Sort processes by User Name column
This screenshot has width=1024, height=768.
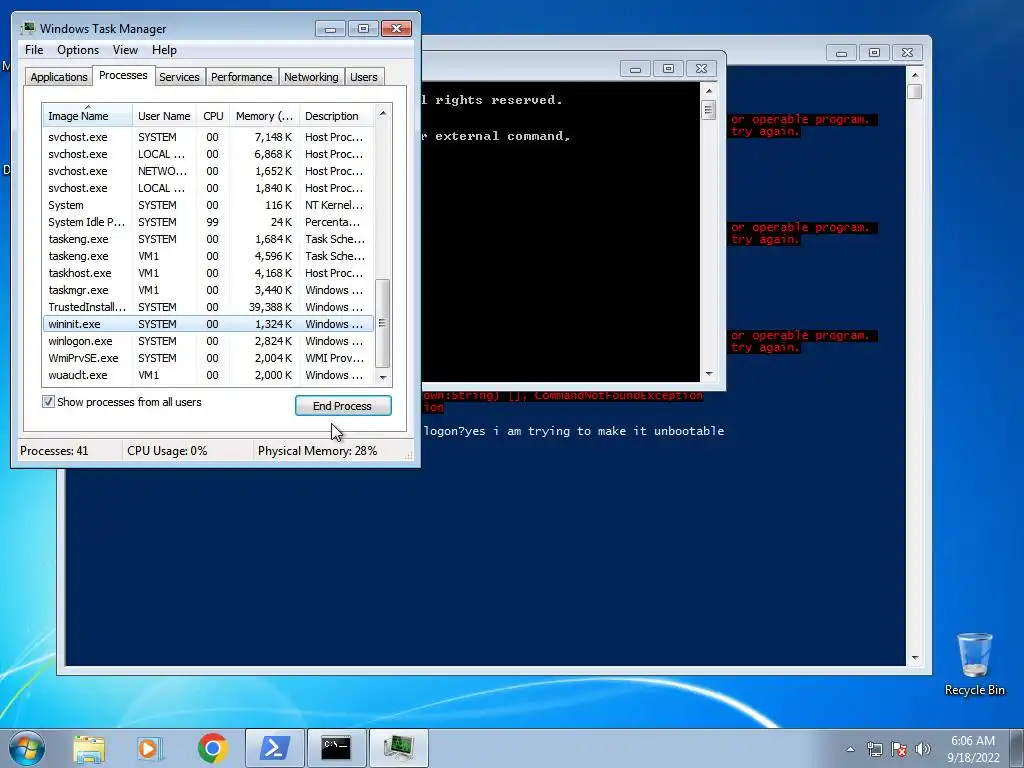pyautogui.click(x=165, y=116)
